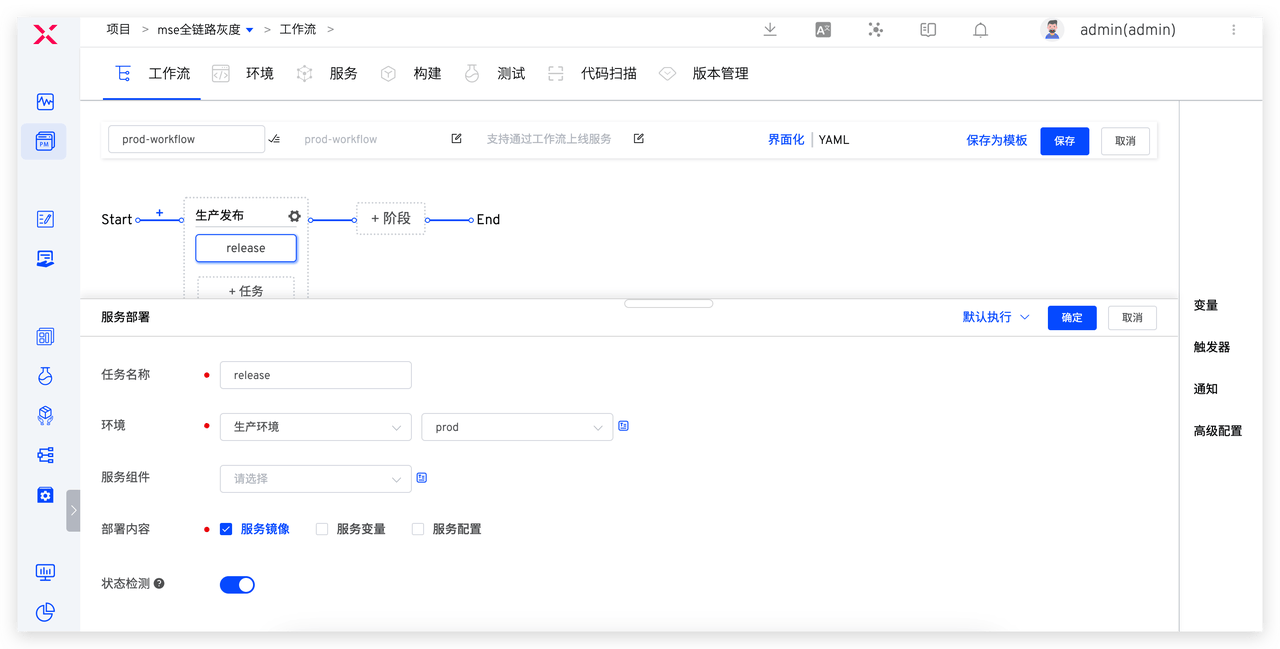Click the blue 保存 button
Screen dimensions: 1280x649
pyautogui.click(x=1064, y=141)
